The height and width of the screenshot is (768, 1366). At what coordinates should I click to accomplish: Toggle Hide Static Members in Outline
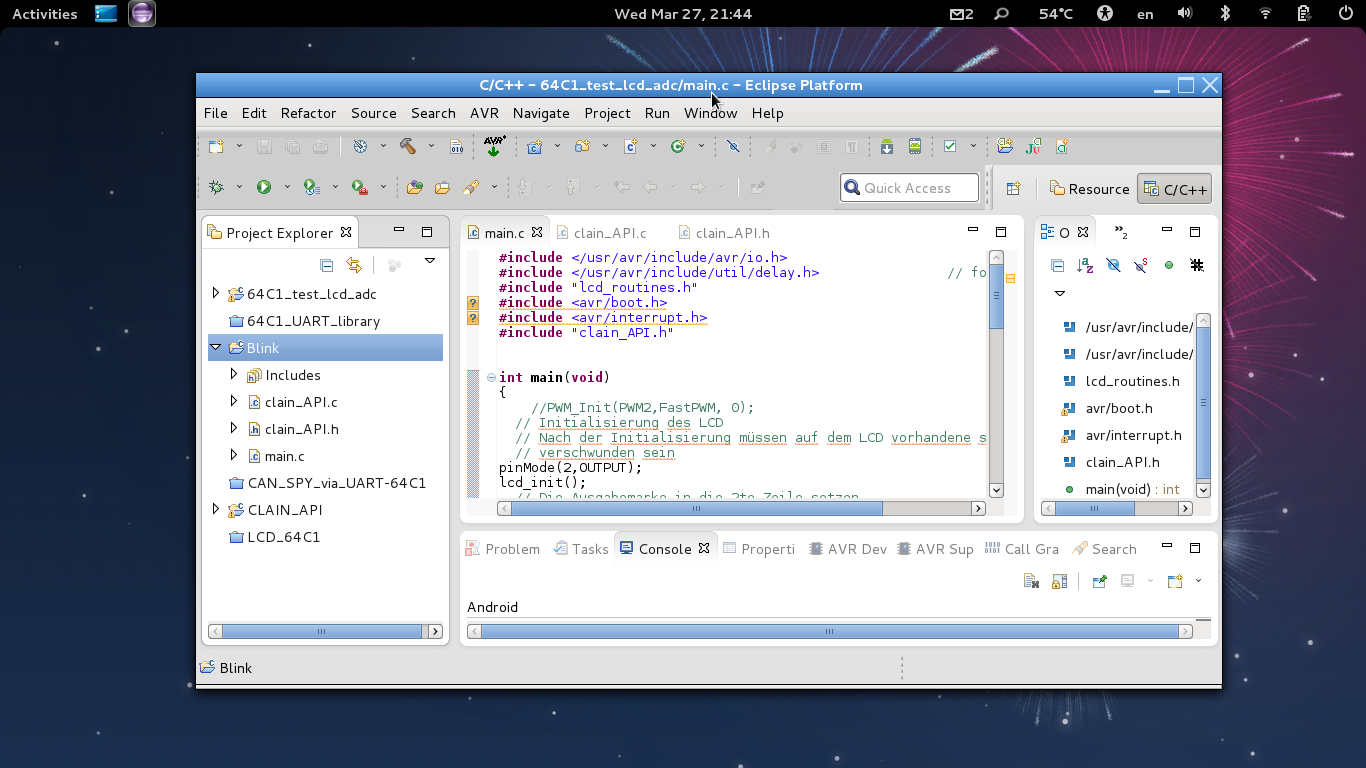point(1141,265)
